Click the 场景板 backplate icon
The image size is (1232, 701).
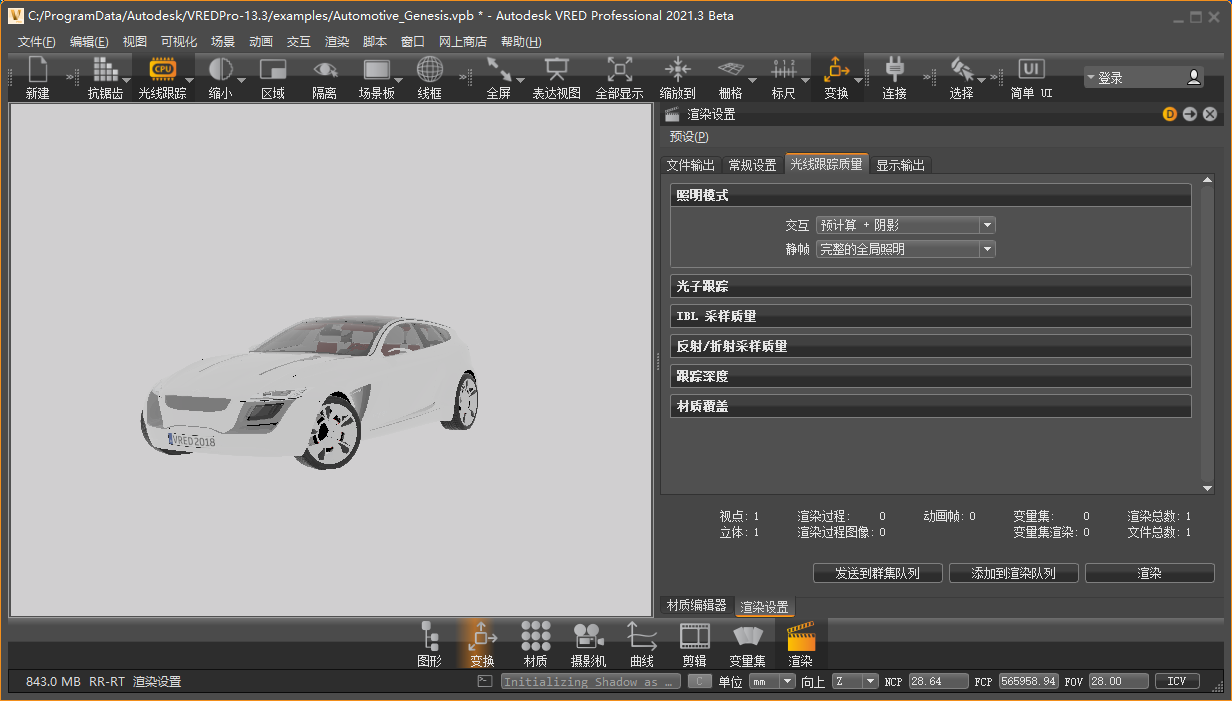click(x=377, y=69)
